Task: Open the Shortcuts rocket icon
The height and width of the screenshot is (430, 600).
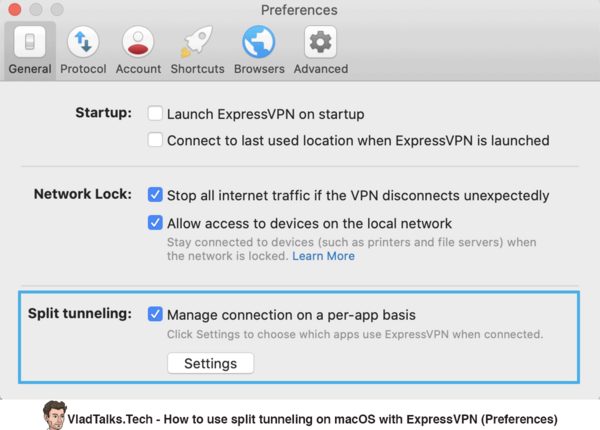Action: pyautogui.click(x=197, y=41)
